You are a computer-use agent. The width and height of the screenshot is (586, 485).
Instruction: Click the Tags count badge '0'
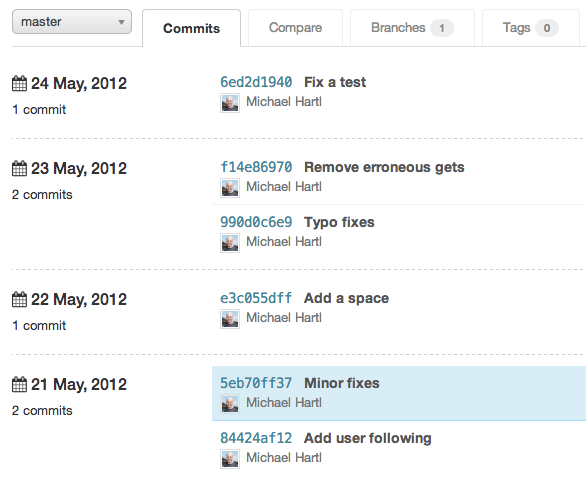(547, 28)
